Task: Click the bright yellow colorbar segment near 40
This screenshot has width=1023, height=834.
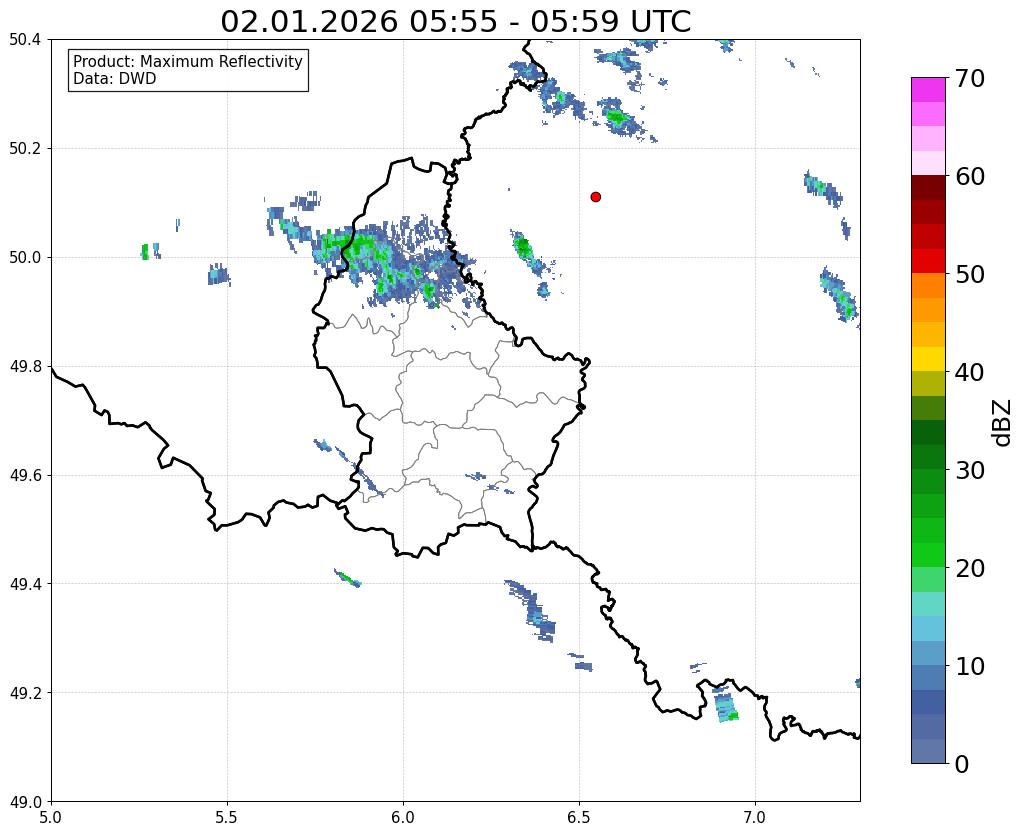Action: pyautogui.click(x=928, y=359)
